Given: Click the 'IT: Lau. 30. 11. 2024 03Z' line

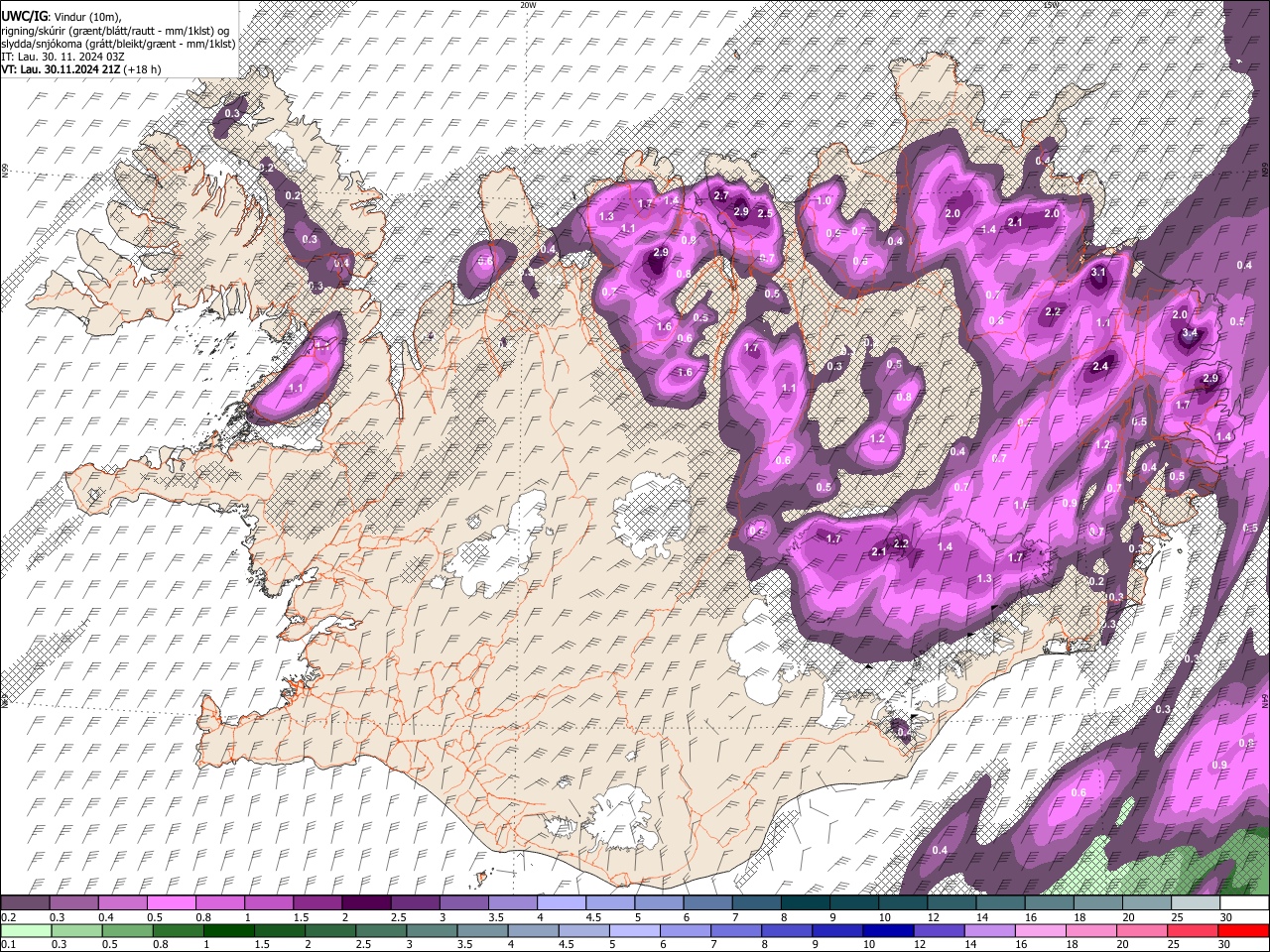Looking at the screenshot, I should click(63, 57).
